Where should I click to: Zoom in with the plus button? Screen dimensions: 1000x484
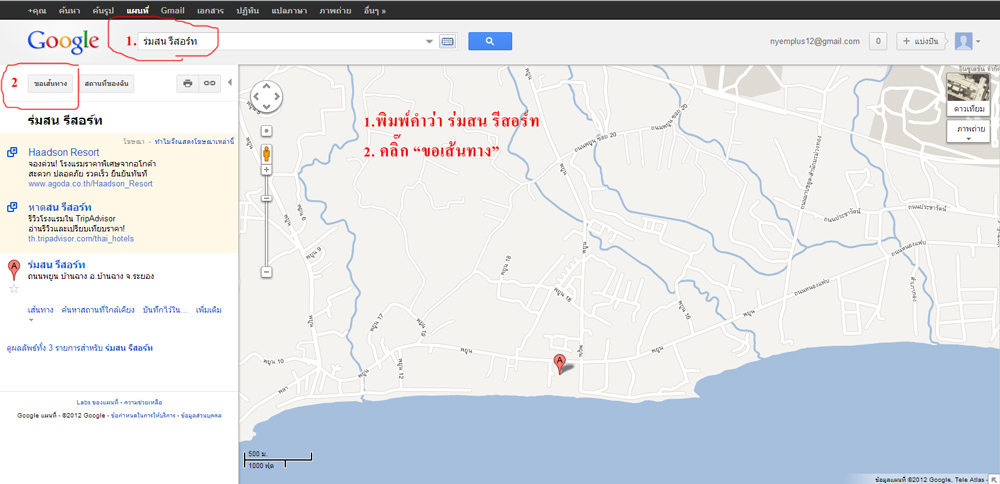tap(267, 170)
